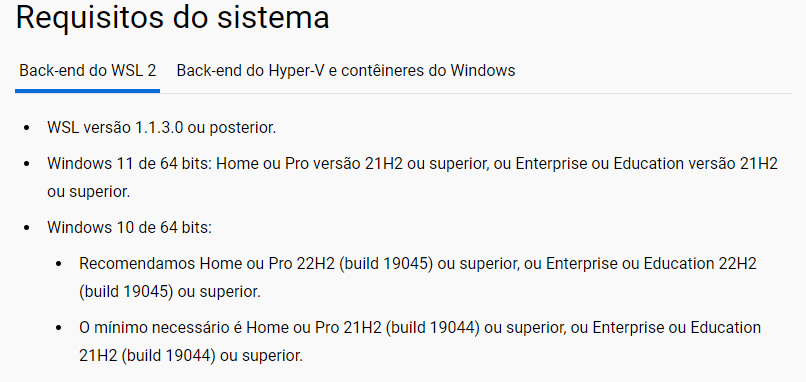Click the blue underline of active tab

(87, 91)
